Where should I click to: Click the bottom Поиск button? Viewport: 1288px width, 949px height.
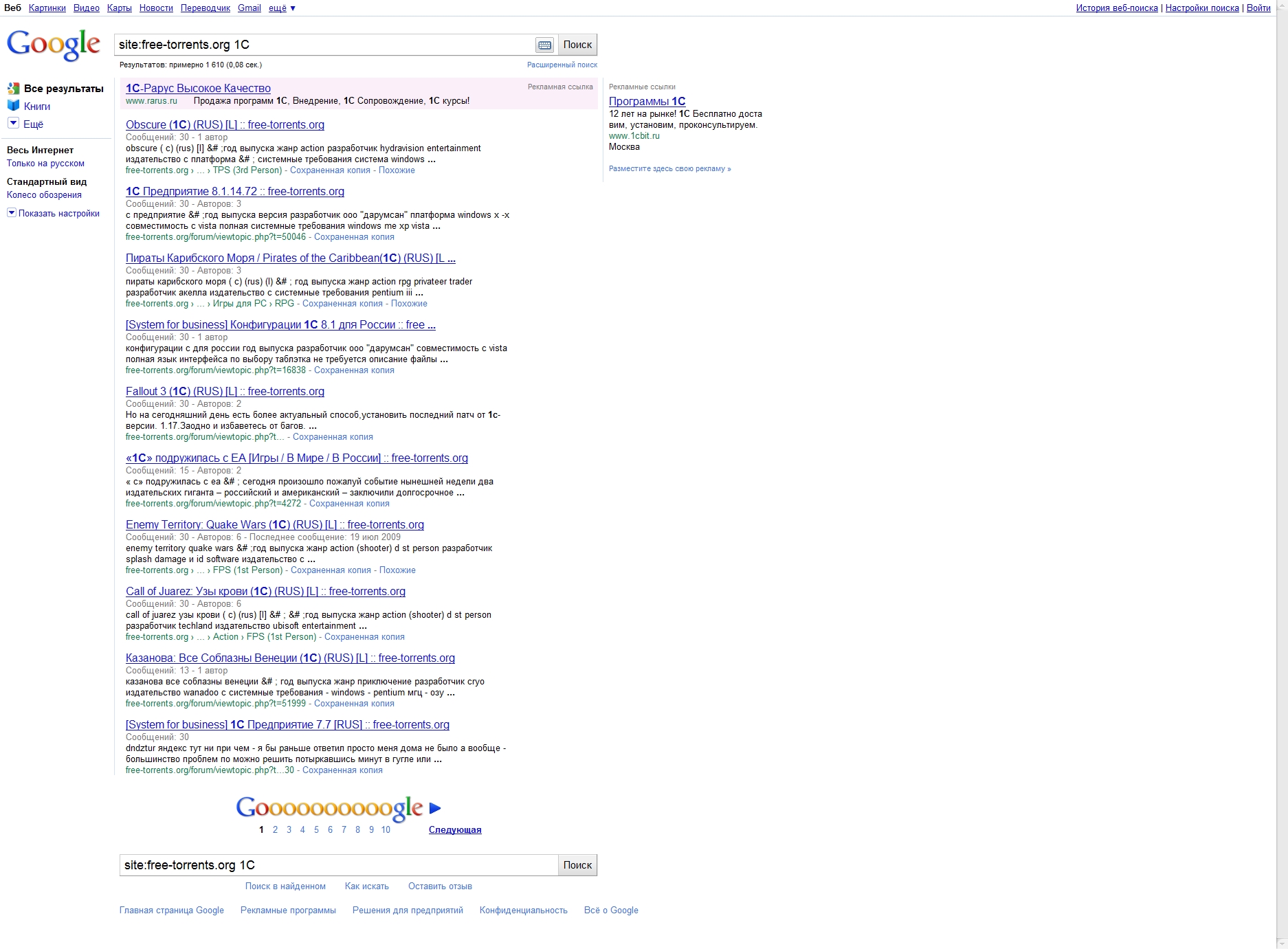577,865
